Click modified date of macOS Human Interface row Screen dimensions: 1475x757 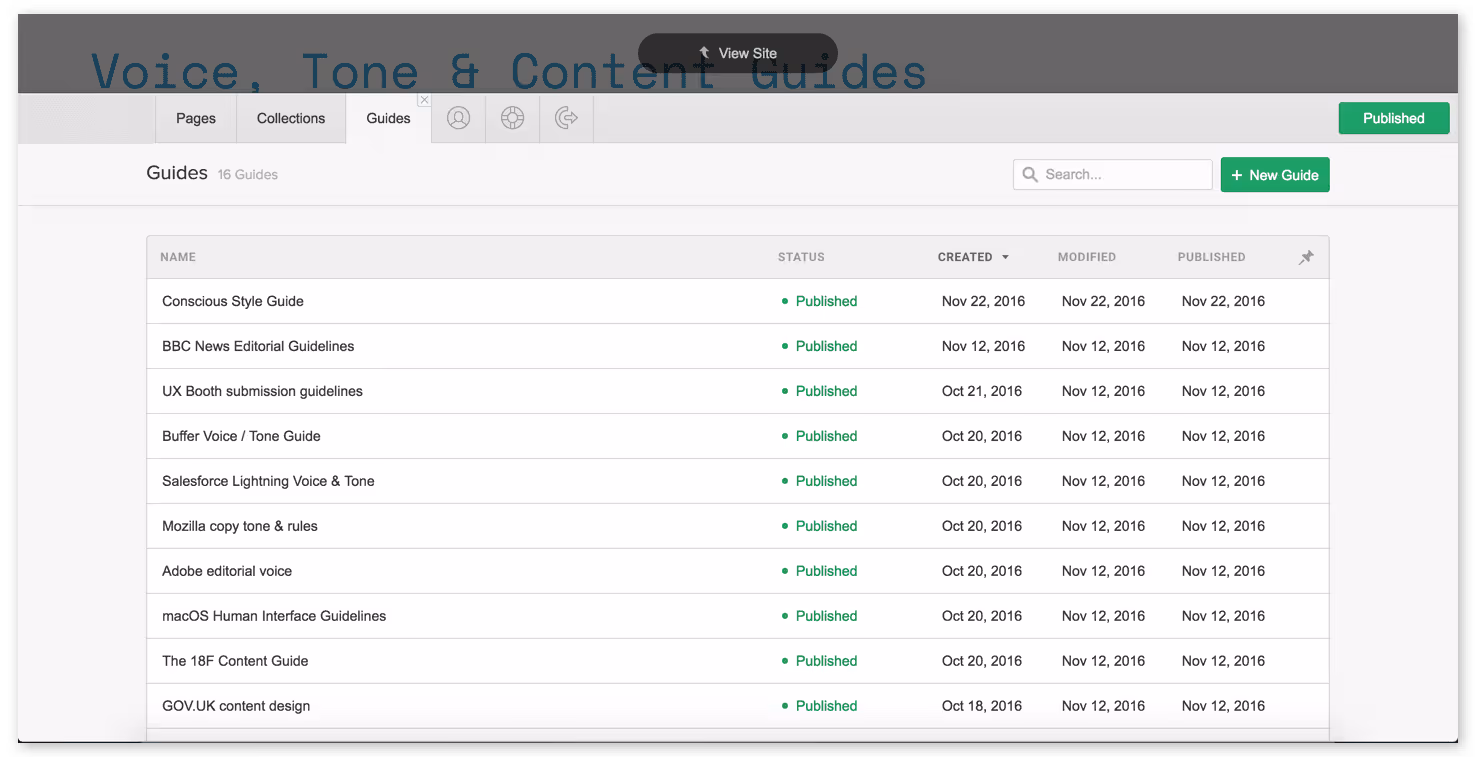1103,616
